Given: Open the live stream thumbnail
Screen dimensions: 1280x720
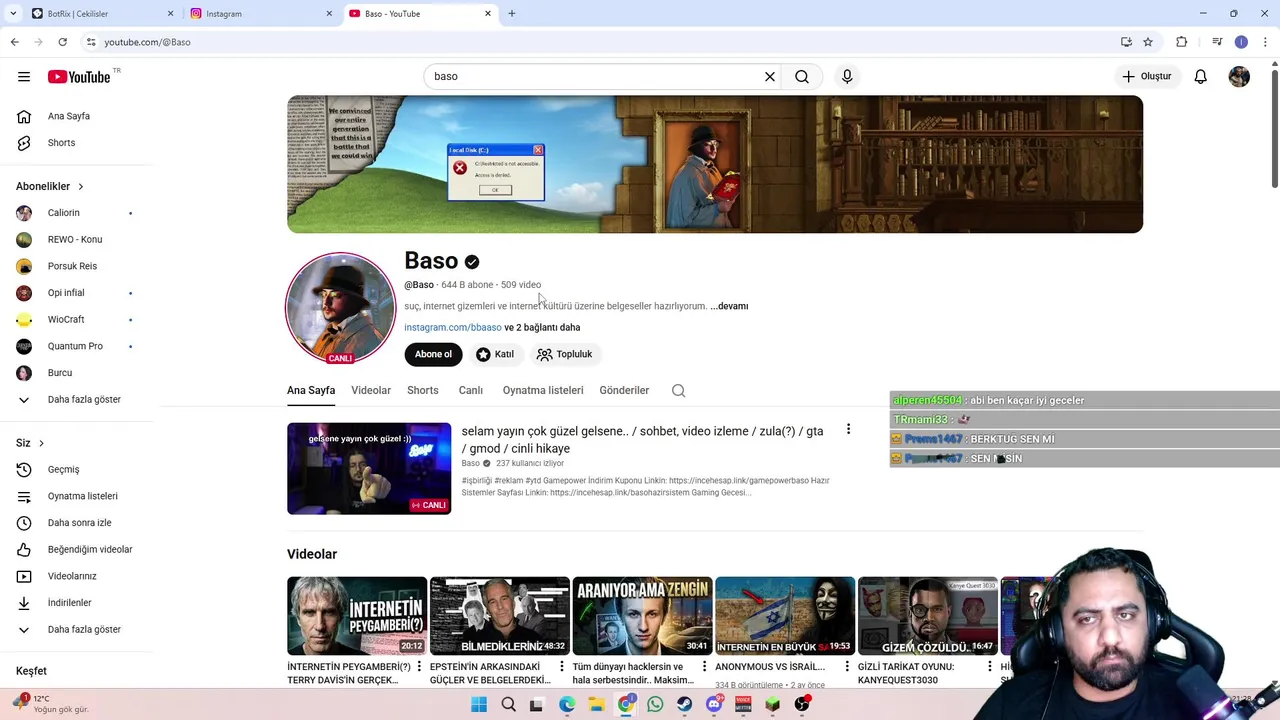Looking at the screenshot, I should click(x=369, y=468).
